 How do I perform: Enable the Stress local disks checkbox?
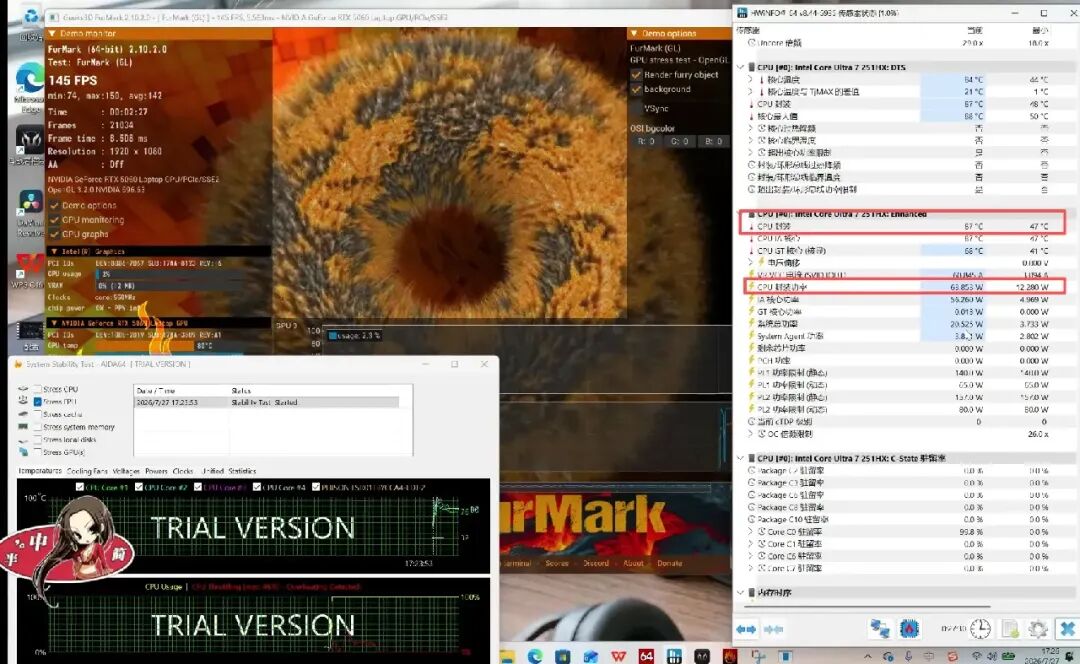(x=38, y=439)
